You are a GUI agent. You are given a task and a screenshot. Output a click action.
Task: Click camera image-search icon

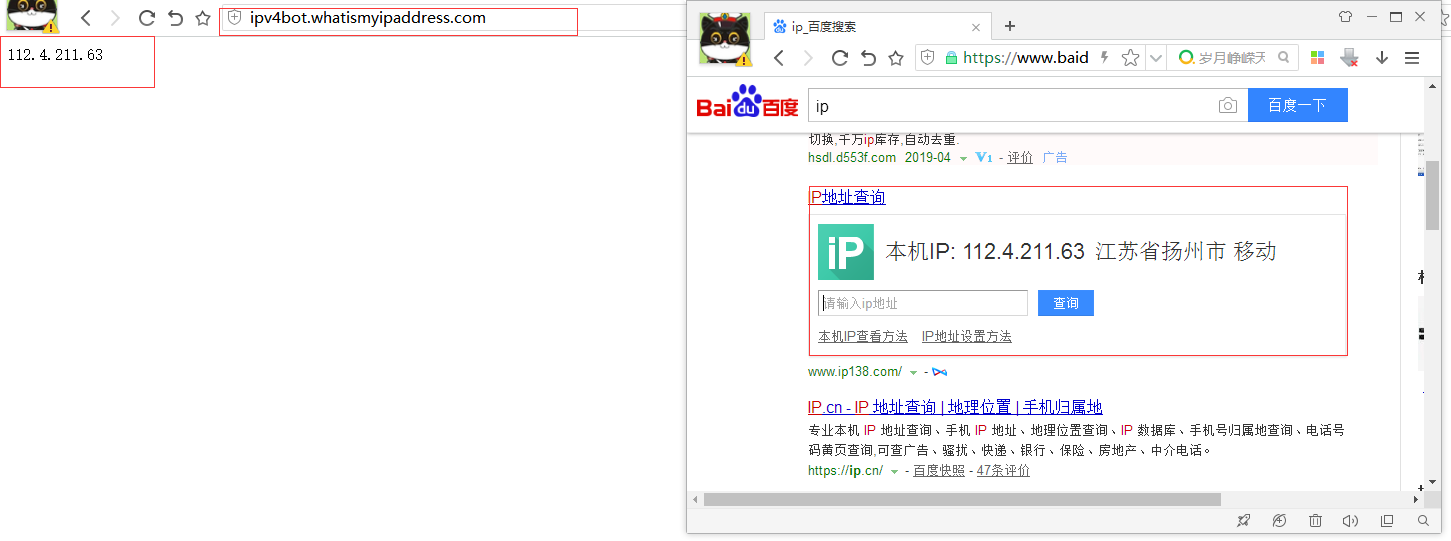pyautogui.click(x=1228, y=105)
